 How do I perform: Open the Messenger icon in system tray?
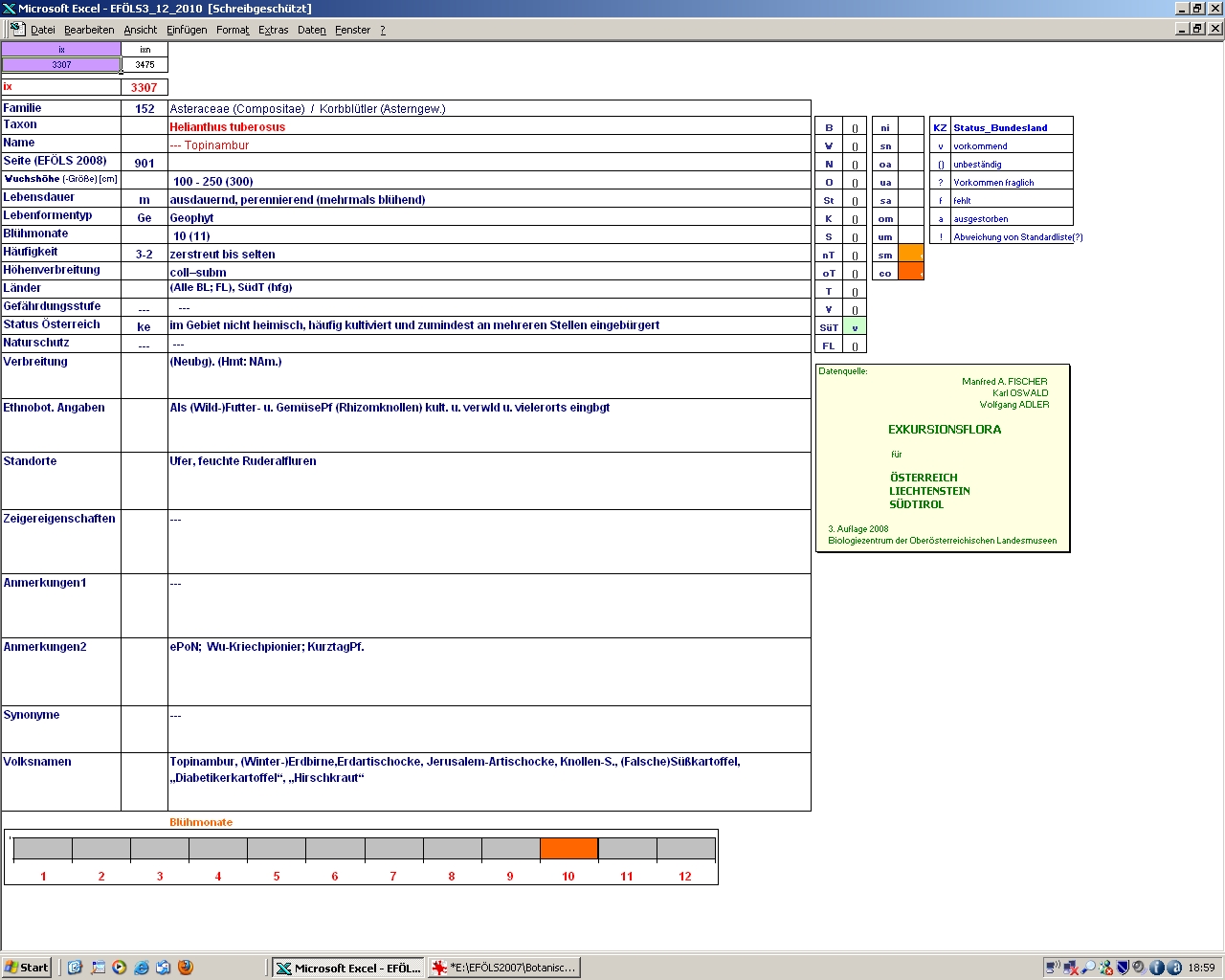1105,968
